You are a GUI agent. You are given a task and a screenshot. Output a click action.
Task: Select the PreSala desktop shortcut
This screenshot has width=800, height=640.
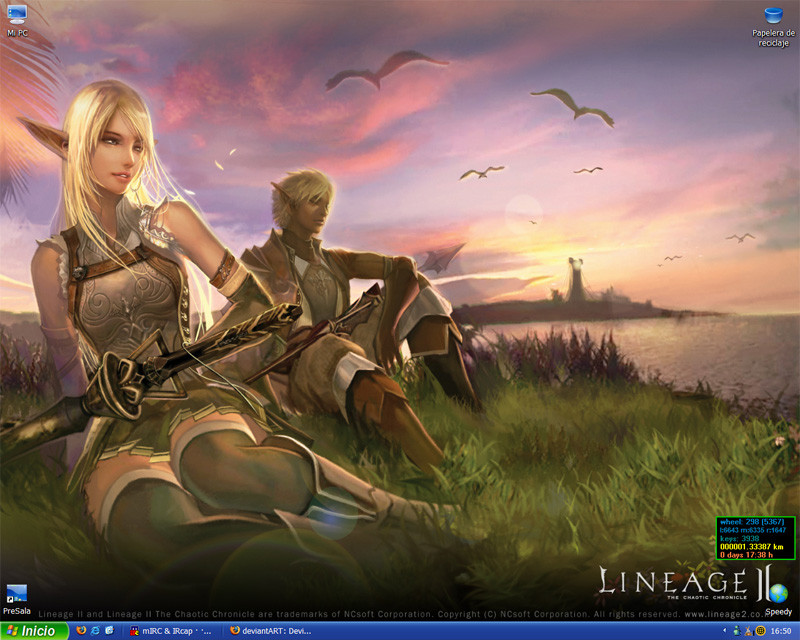tap(16, 599)
